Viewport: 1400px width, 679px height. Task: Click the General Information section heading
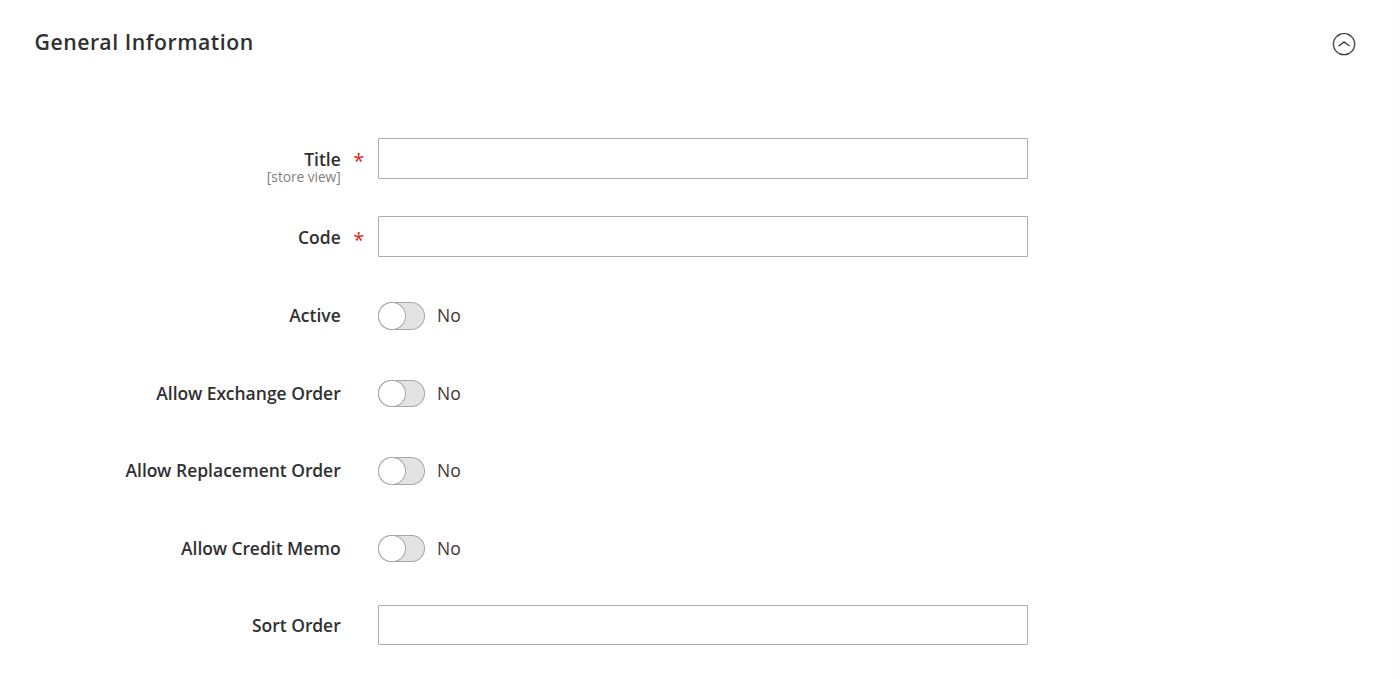144,42
